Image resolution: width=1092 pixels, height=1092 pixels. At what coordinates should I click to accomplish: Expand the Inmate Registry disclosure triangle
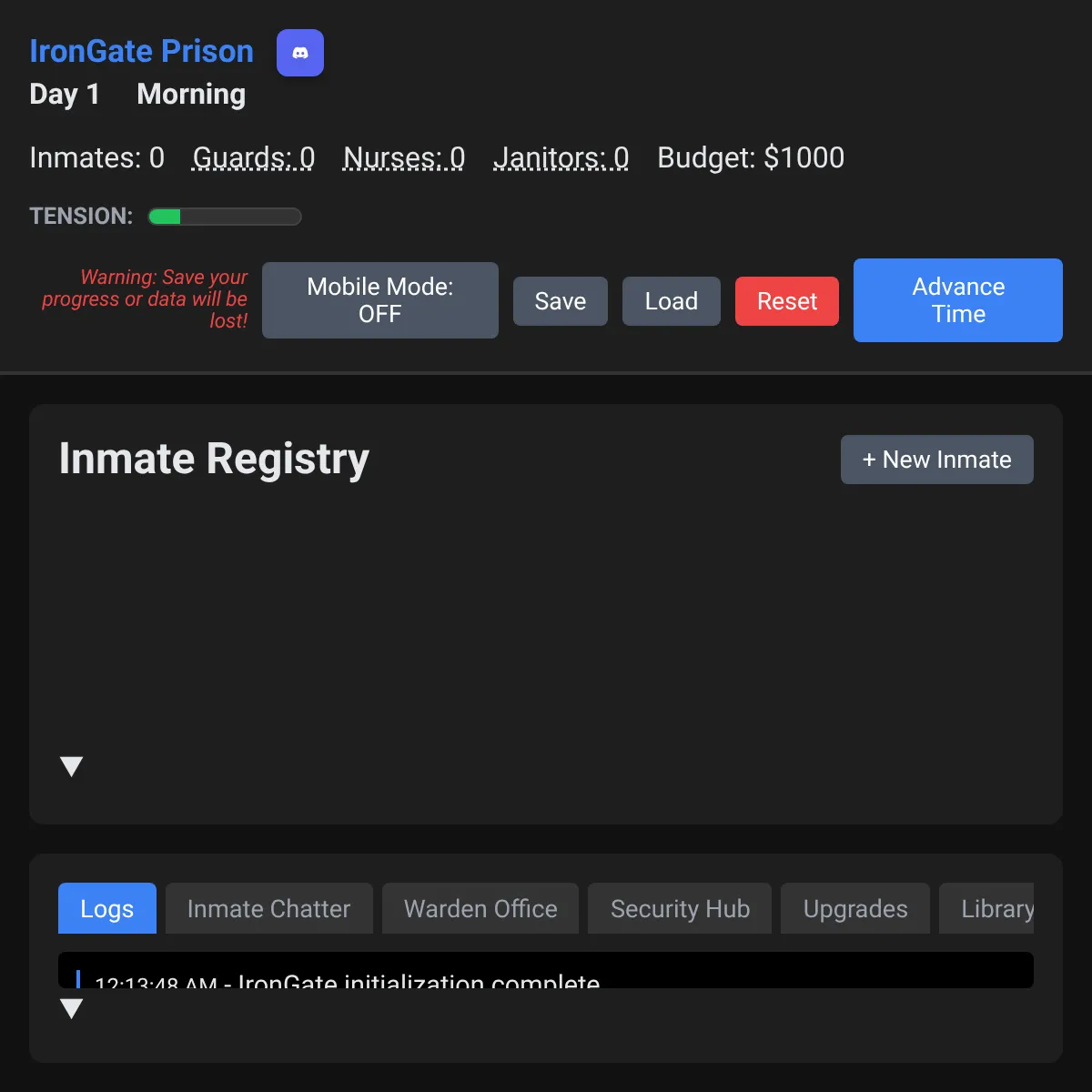[72, 765]
